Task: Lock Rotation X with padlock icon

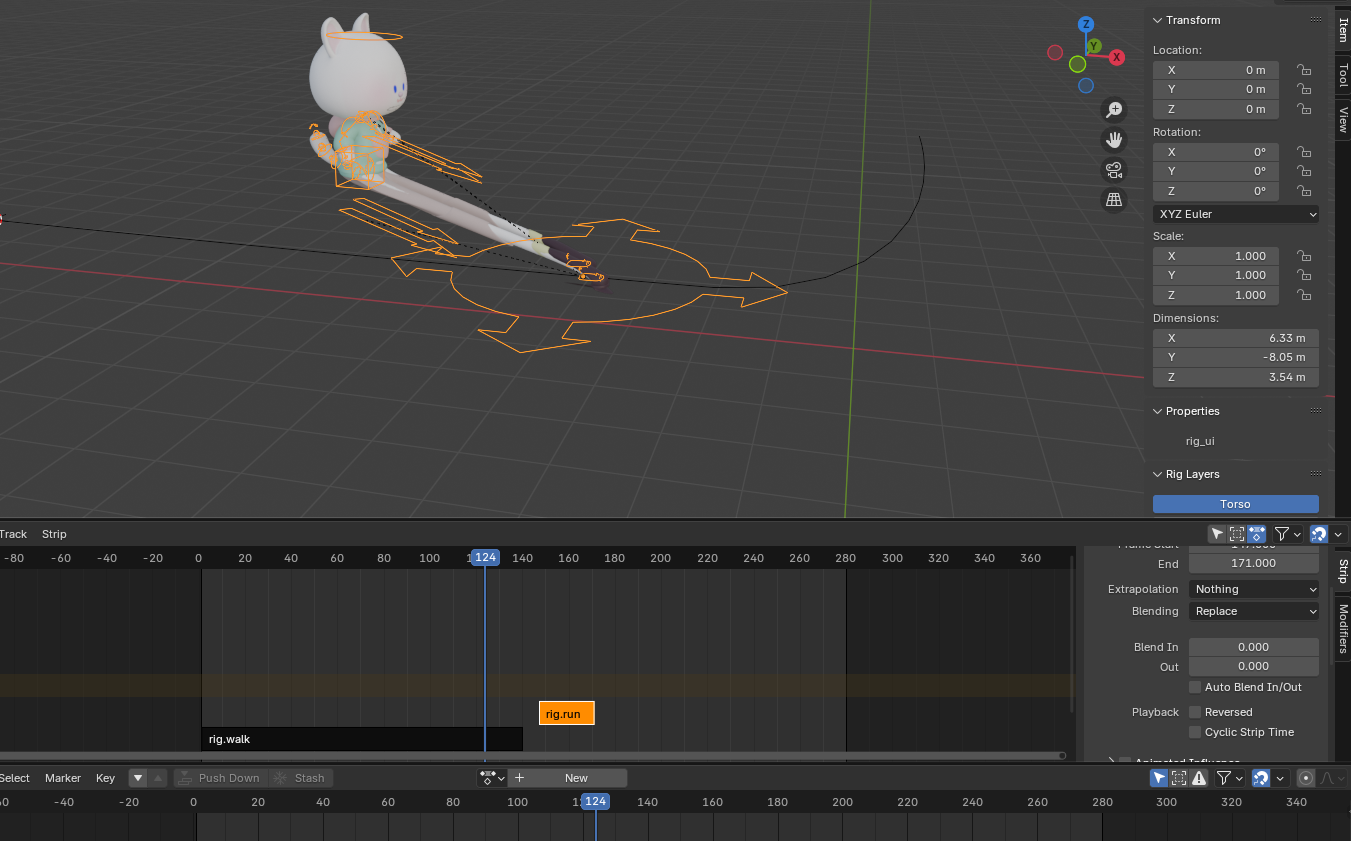Action: [x=1304, y=152]
